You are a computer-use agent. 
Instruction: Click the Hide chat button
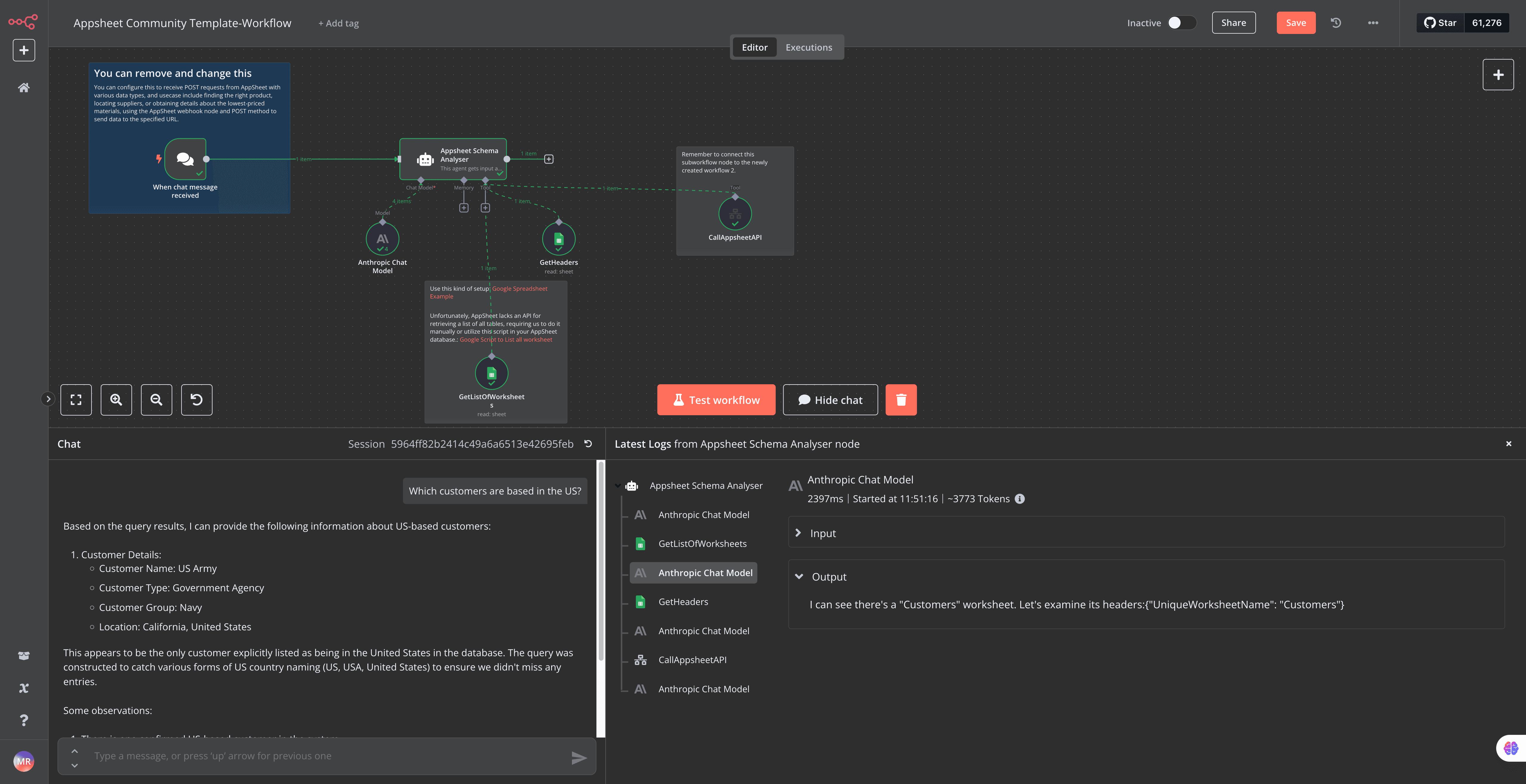pyautogui.click(x=830, y=399)
